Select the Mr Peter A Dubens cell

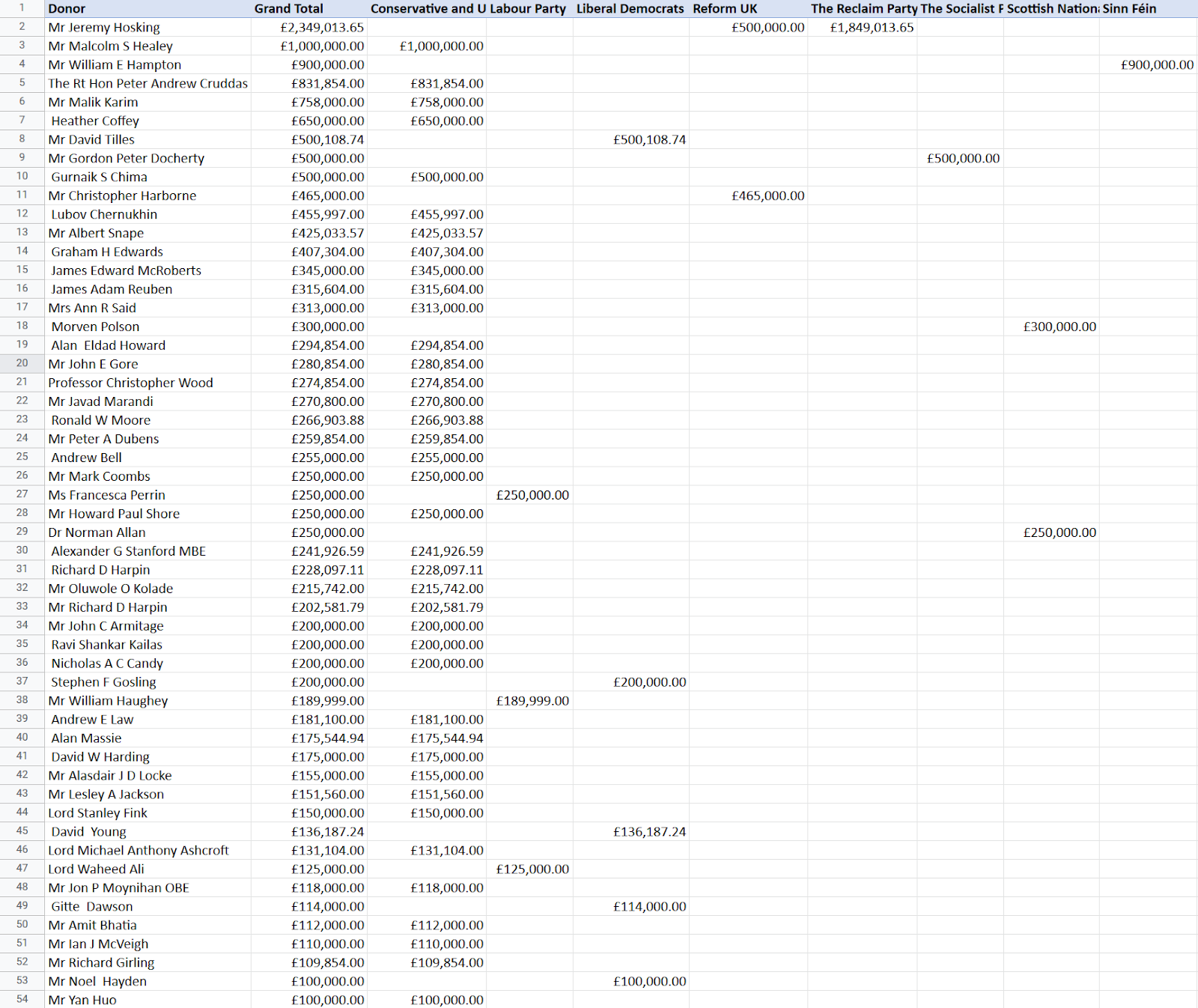click(x=148, y=440)
